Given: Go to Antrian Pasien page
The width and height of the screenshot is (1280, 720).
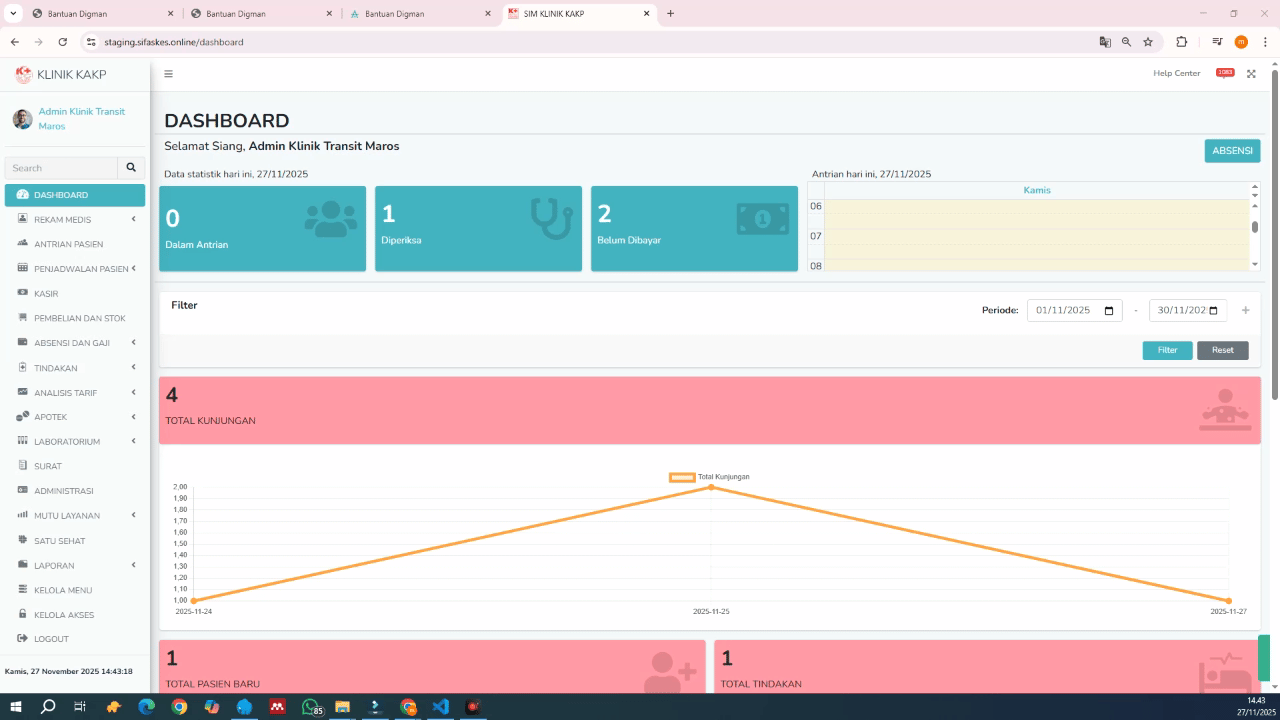Looking at the screenshot, I should 68,244.
